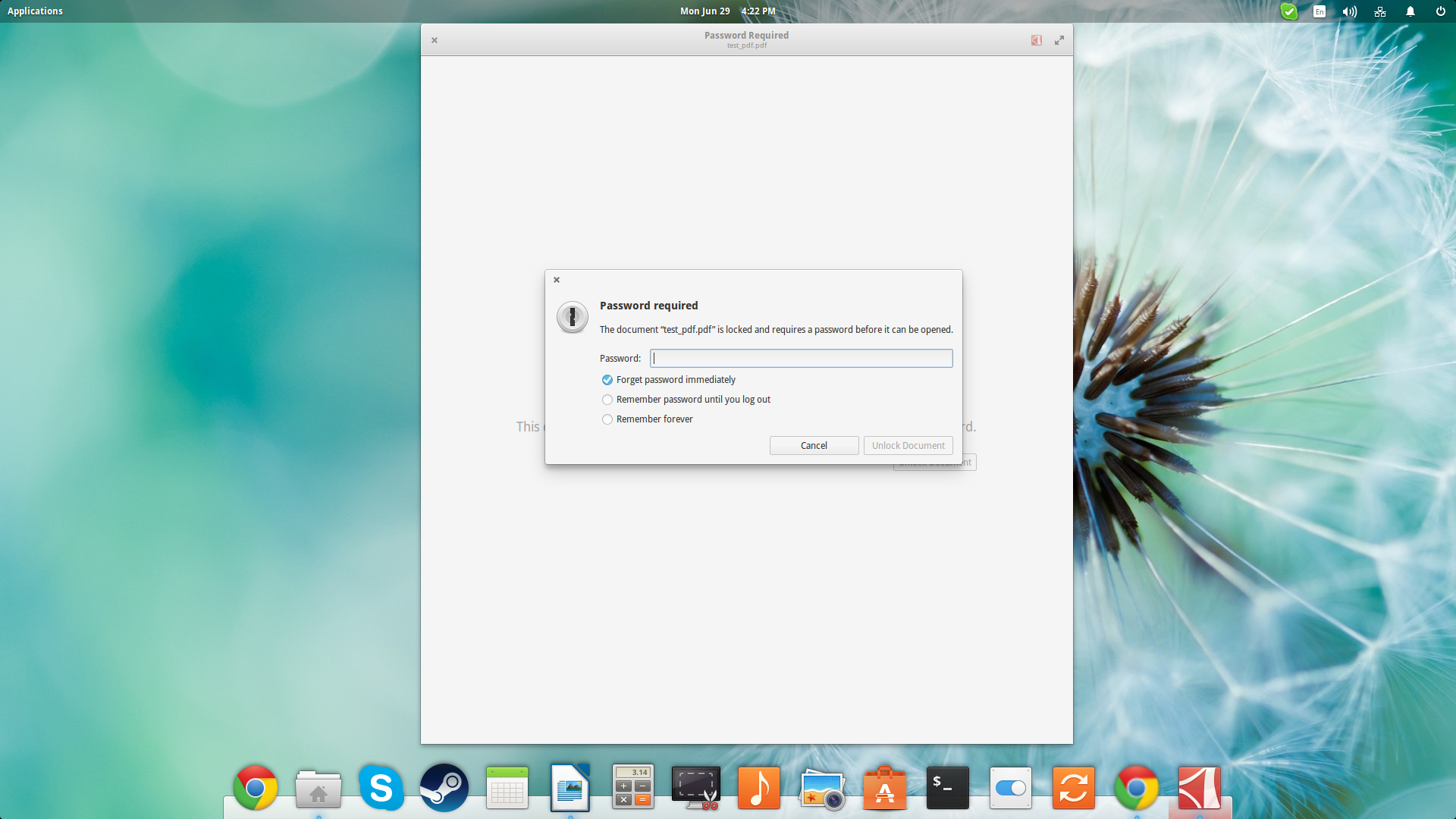The height and width of the screenshot is (819, 1456).
Task: Open the Applications menu
Action: tap(35, 11)
